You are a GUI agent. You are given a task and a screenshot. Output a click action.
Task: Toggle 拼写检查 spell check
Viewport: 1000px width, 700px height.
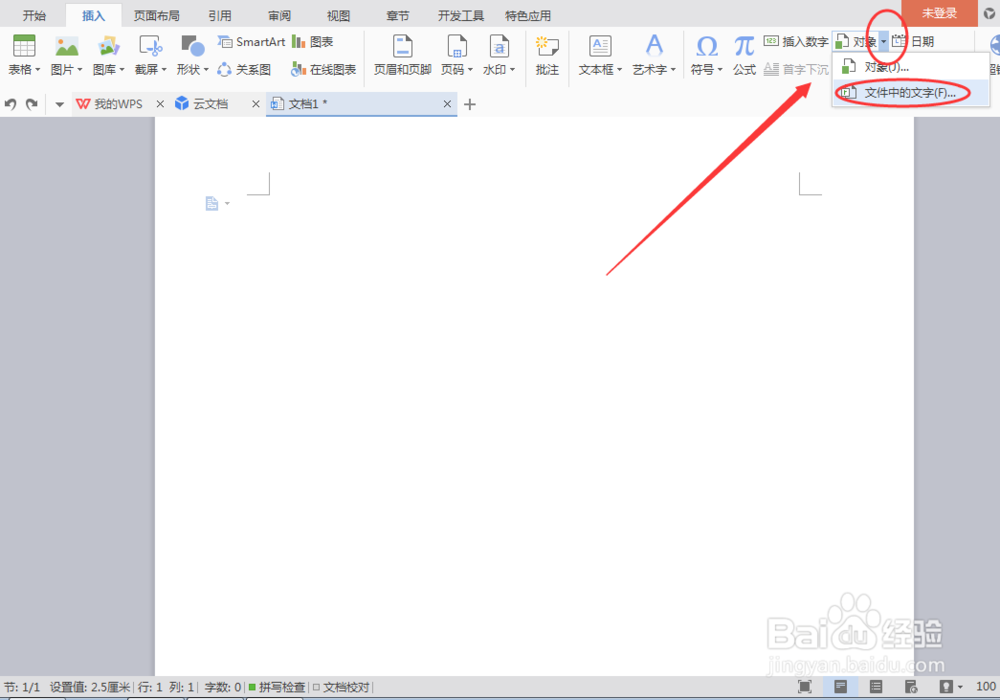[277, 687]
